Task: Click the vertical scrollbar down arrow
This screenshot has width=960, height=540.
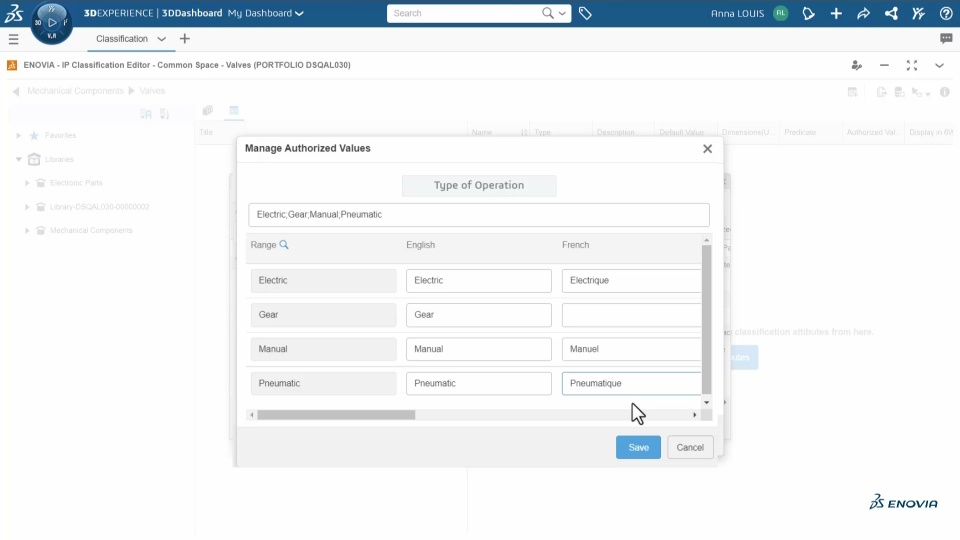Action: tap(707, 402)
